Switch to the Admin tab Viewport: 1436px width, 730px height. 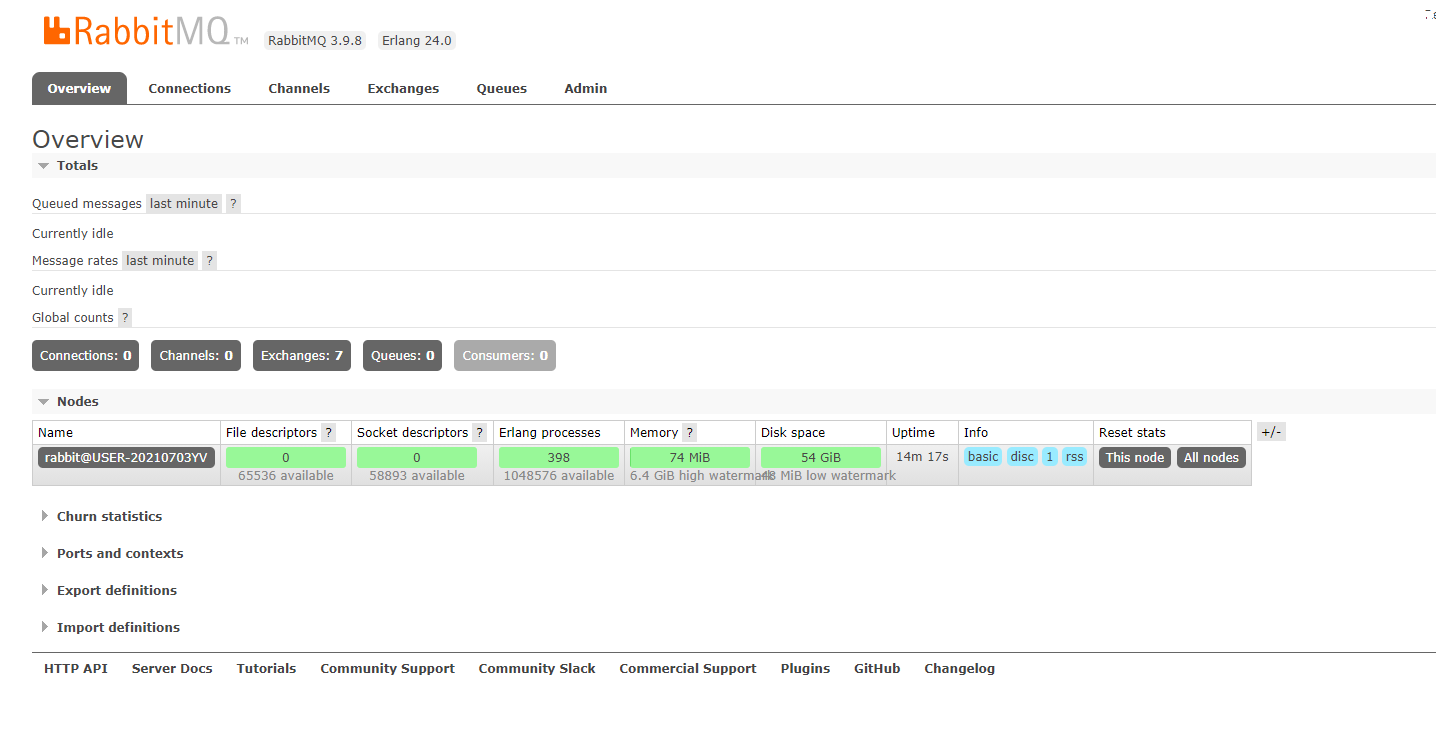pos(586,88)
